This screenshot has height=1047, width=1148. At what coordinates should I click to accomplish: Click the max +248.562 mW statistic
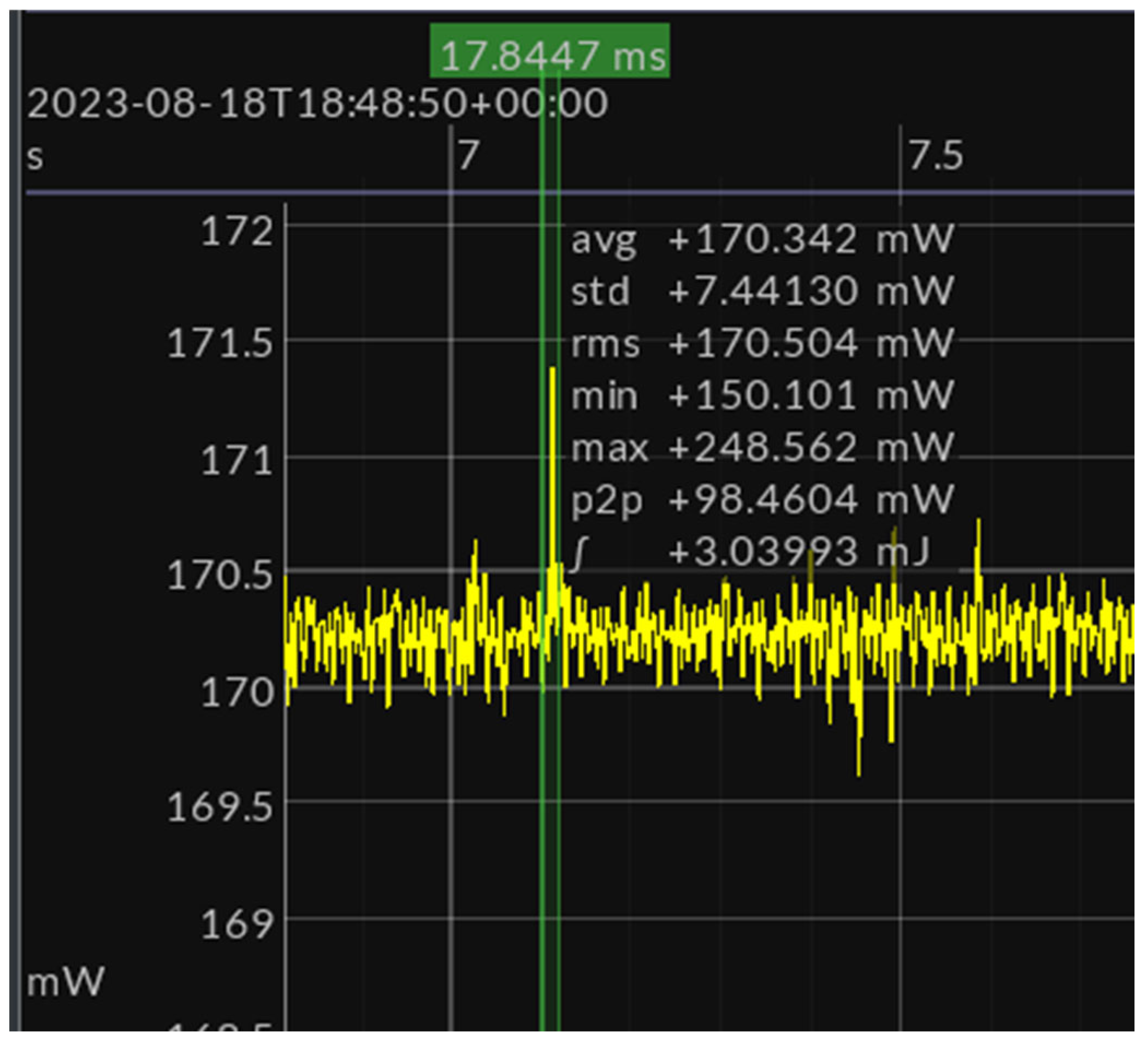[x=762, y=447]
